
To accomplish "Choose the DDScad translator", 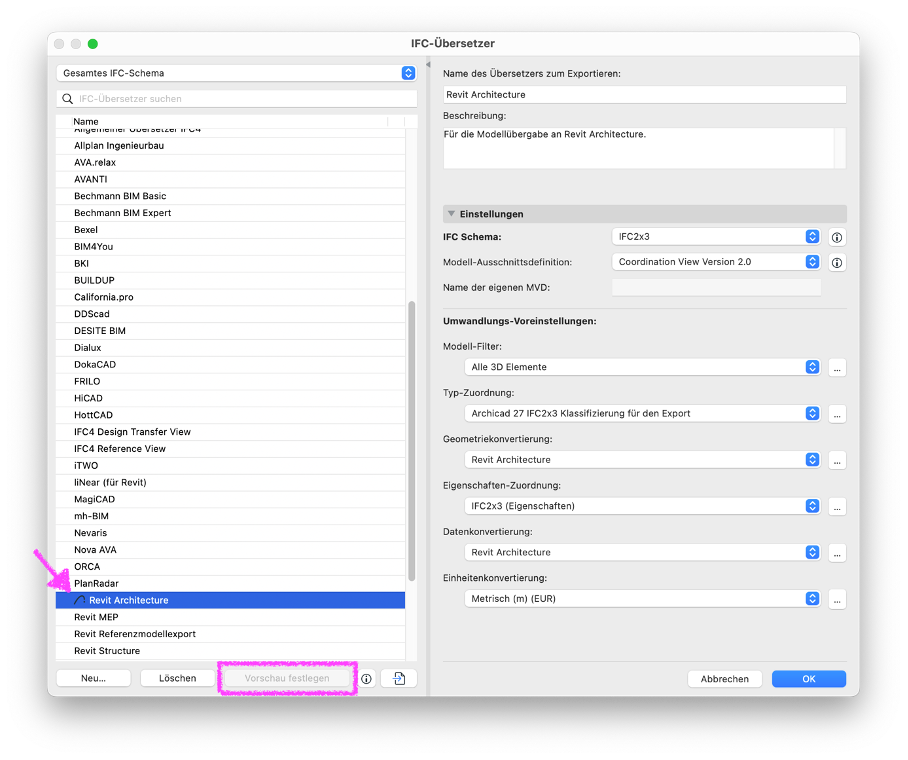I will pyautogui.click(x=230, y=314).
